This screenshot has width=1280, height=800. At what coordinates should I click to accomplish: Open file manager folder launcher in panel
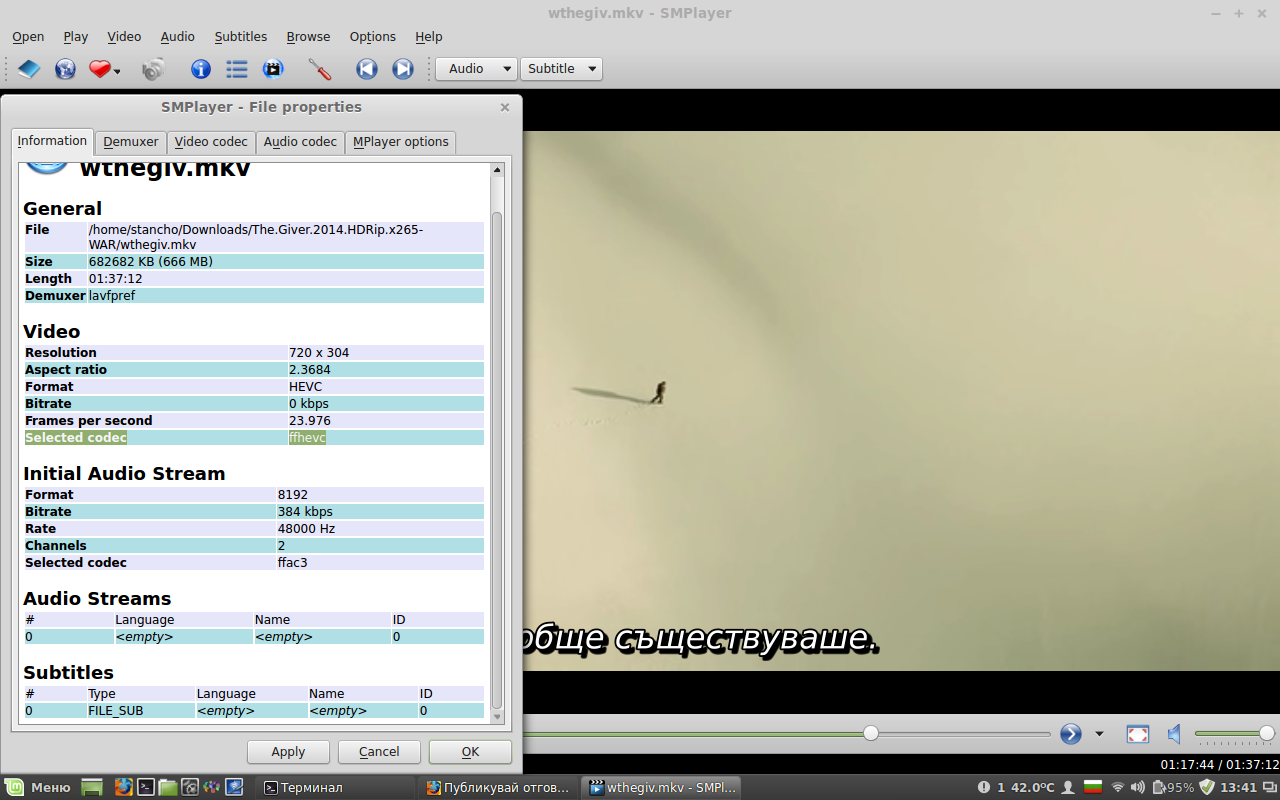167,787
